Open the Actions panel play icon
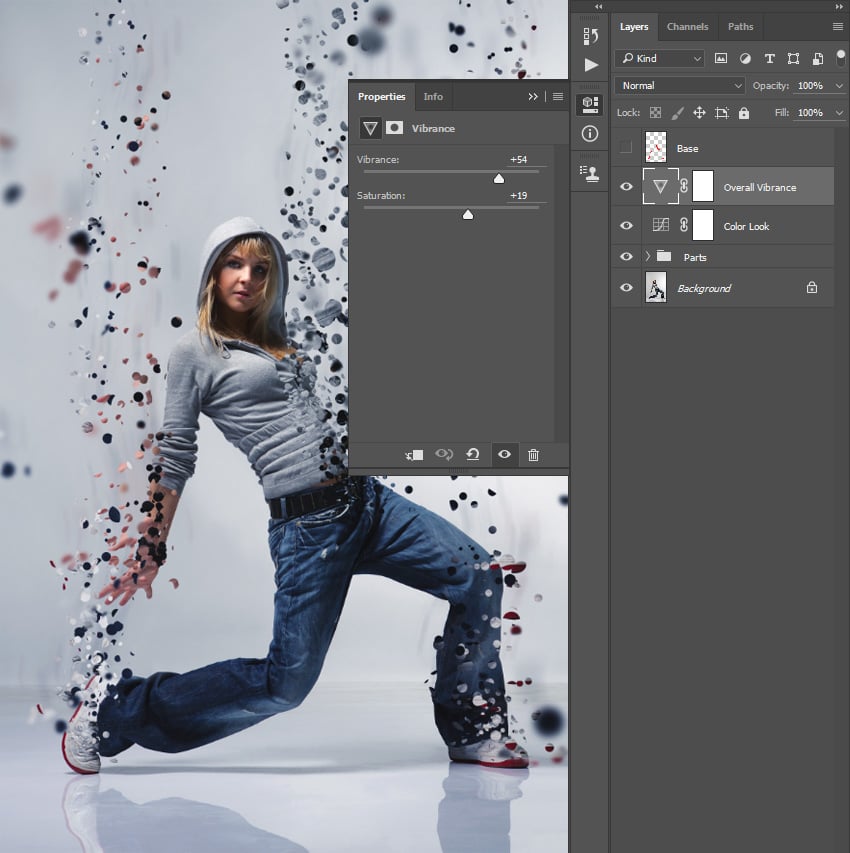 point(590,65)
